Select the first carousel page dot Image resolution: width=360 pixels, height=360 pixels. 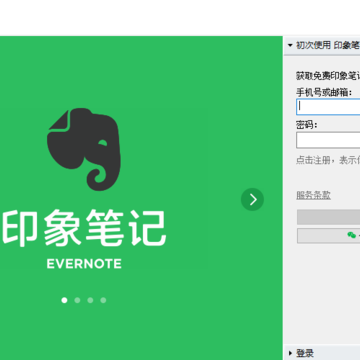pos(64,300)
